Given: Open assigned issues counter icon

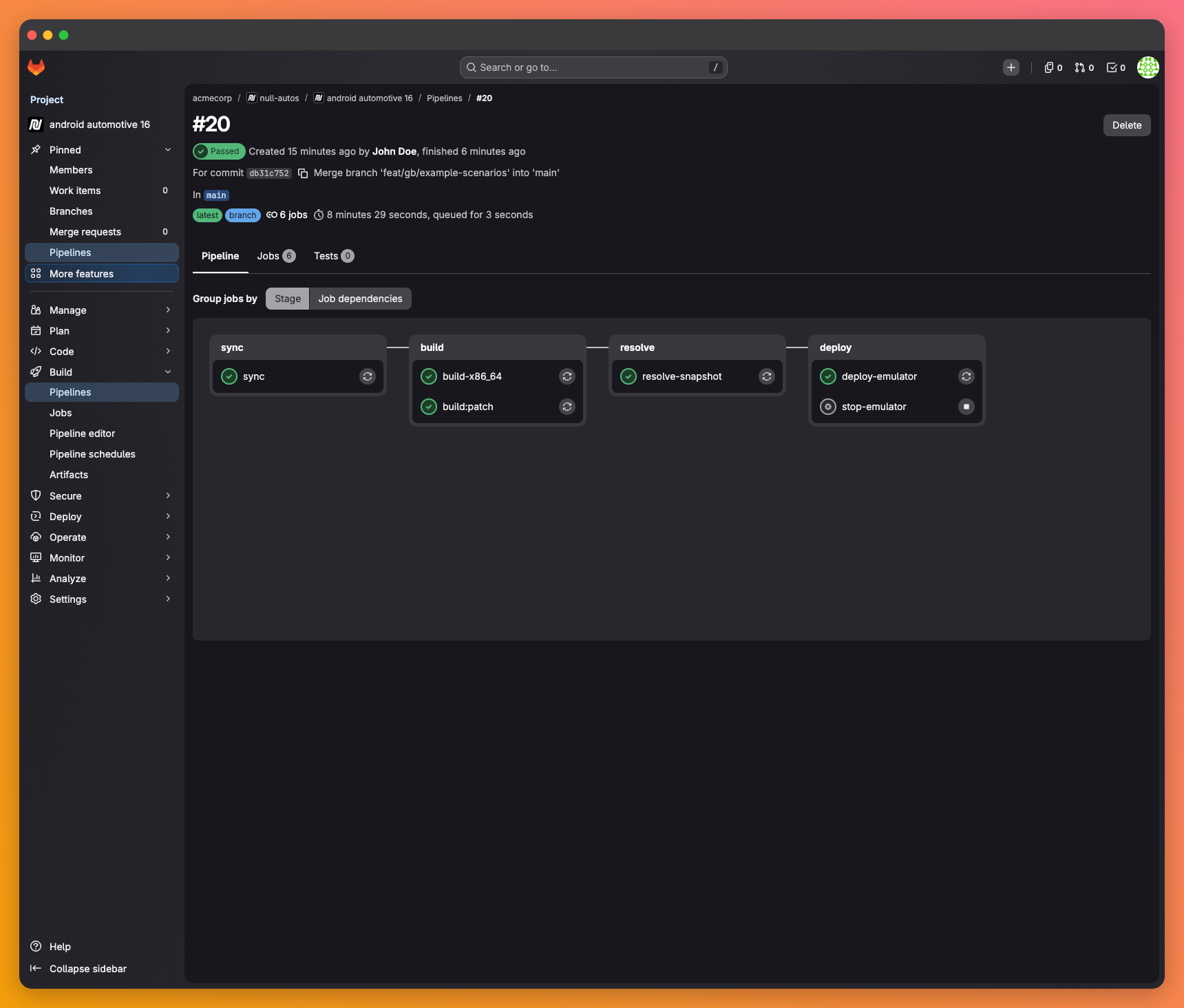Looking at the screenshot, I should pyautogui.click(x=1053, y=67).
